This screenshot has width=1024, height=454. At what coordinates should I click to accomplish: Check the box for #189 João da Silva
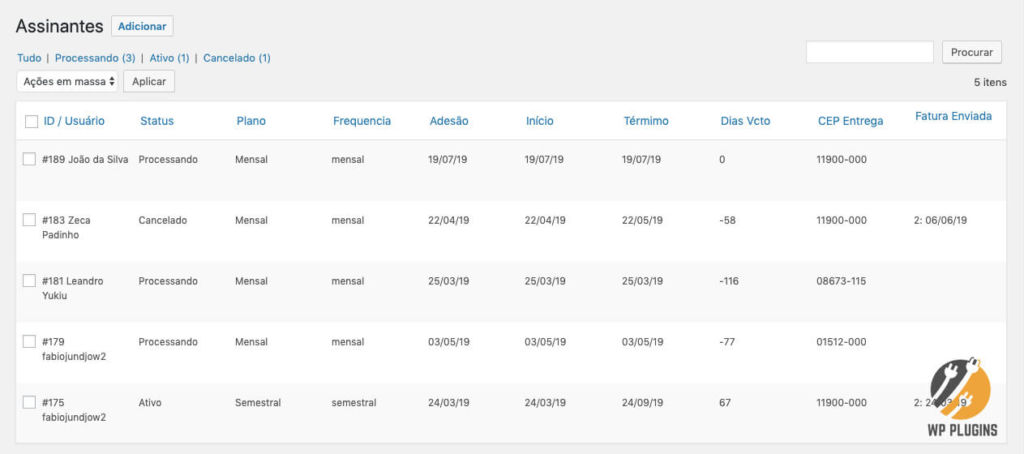[29, 159]
